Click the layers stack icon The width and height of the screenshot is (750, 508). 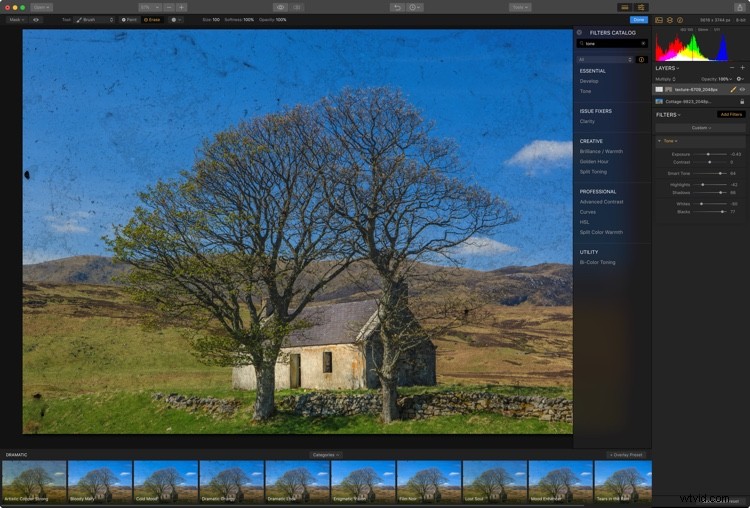tap(670, 20)
